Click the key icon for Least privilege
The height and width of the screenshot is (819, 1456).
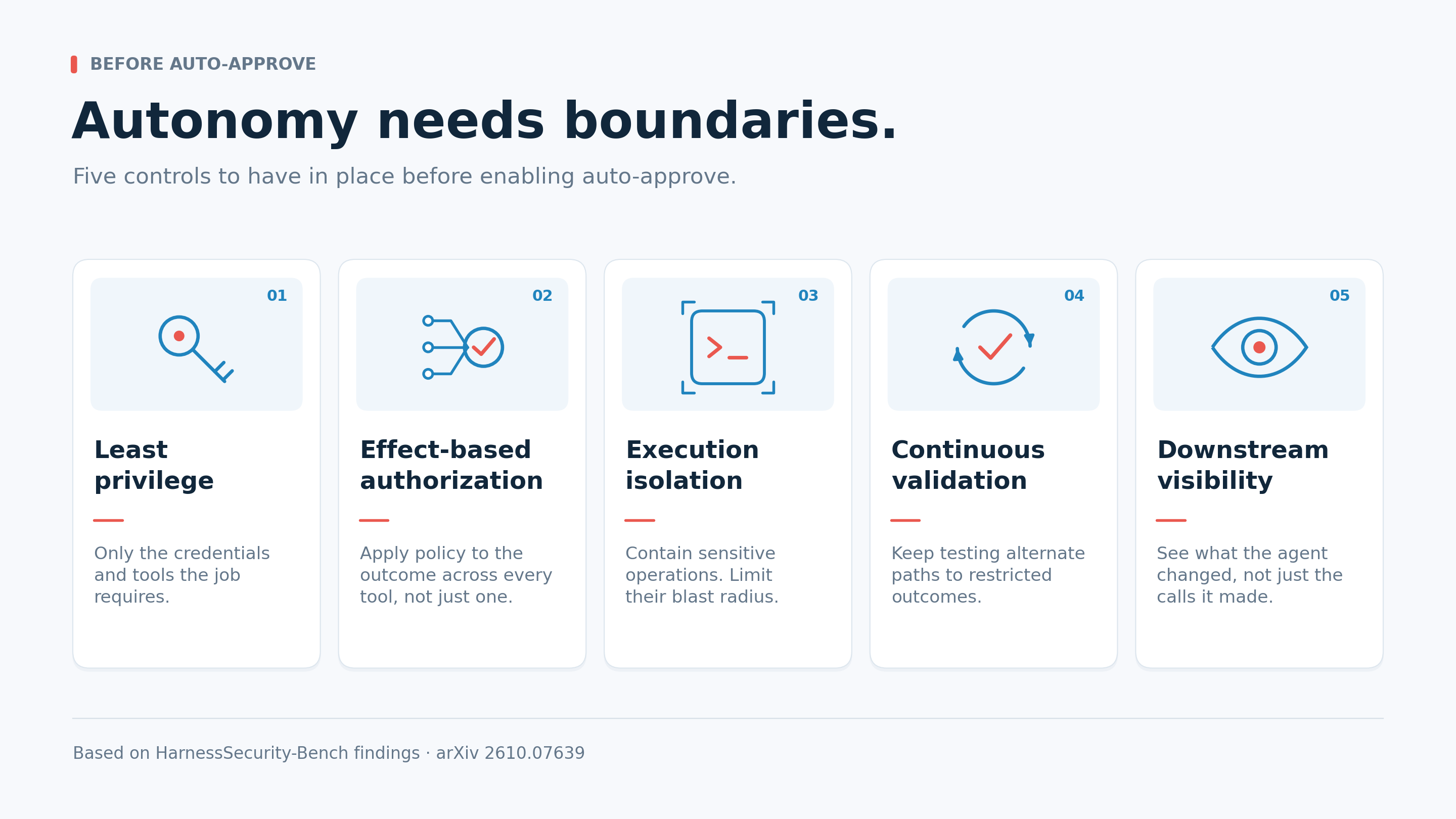click(x=196, y=349)
